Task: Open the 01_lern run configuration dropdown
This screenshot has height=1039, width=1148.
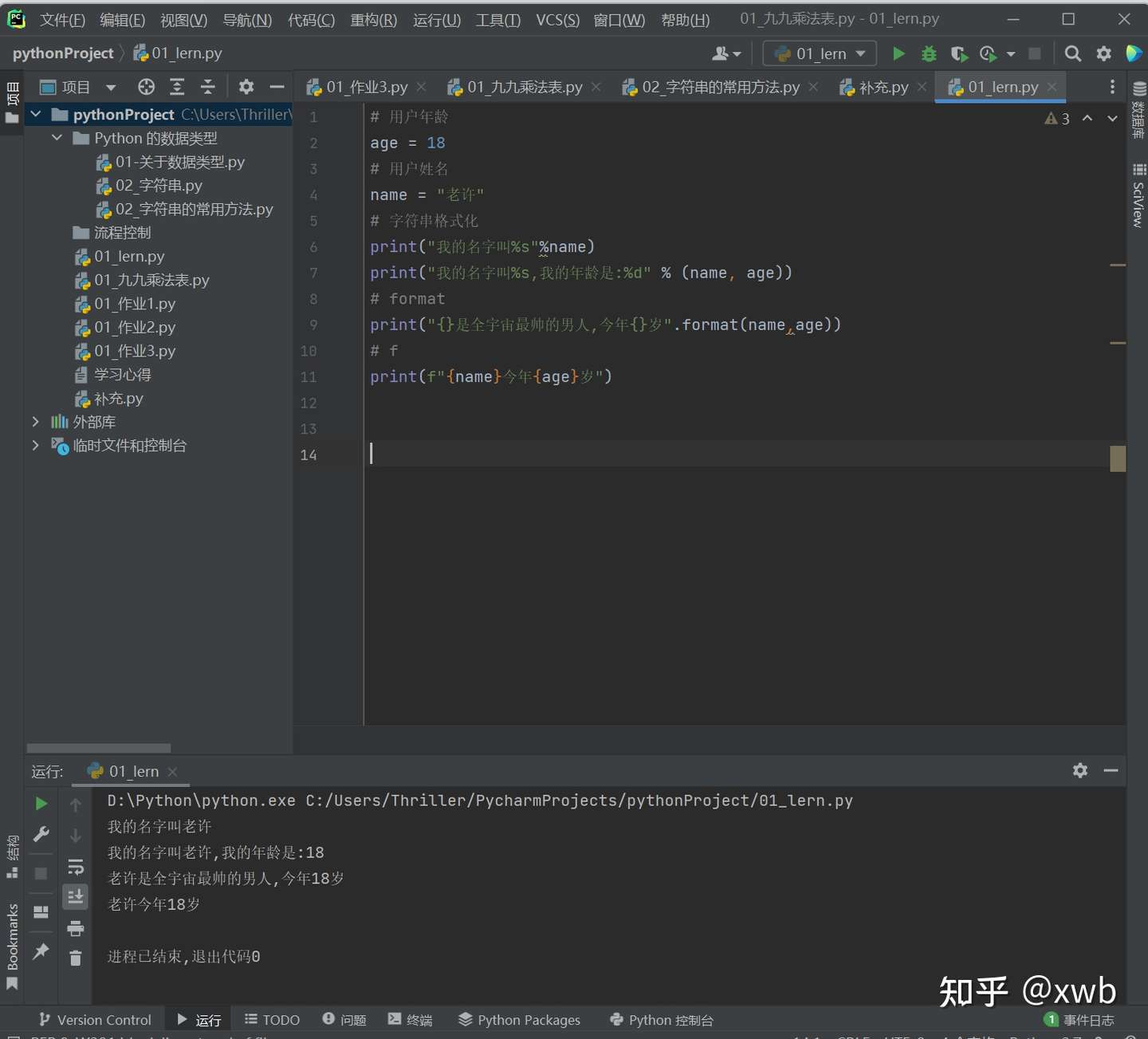Action: (x=820, y=53)
